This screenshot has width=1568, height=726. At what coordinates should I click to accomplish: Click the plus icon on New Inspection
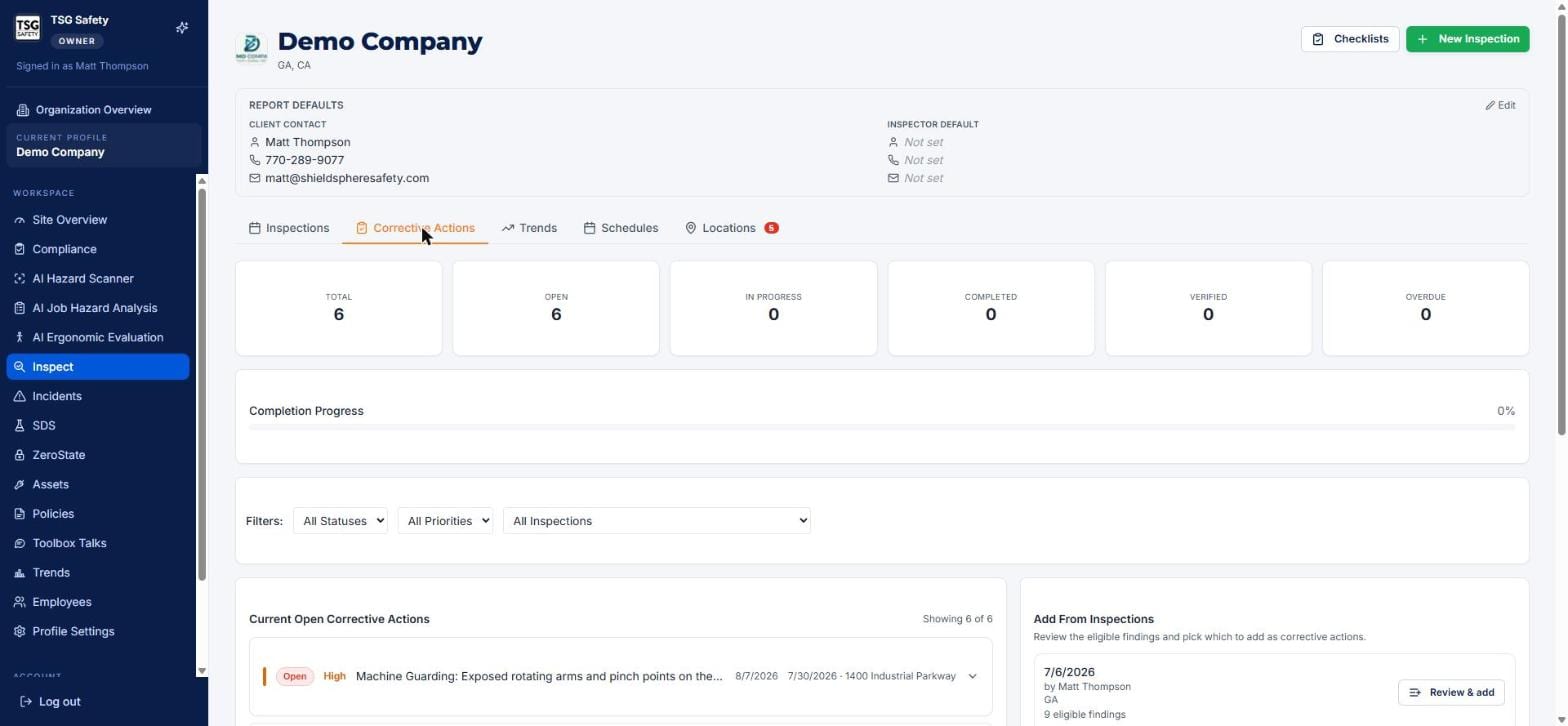1422,39
